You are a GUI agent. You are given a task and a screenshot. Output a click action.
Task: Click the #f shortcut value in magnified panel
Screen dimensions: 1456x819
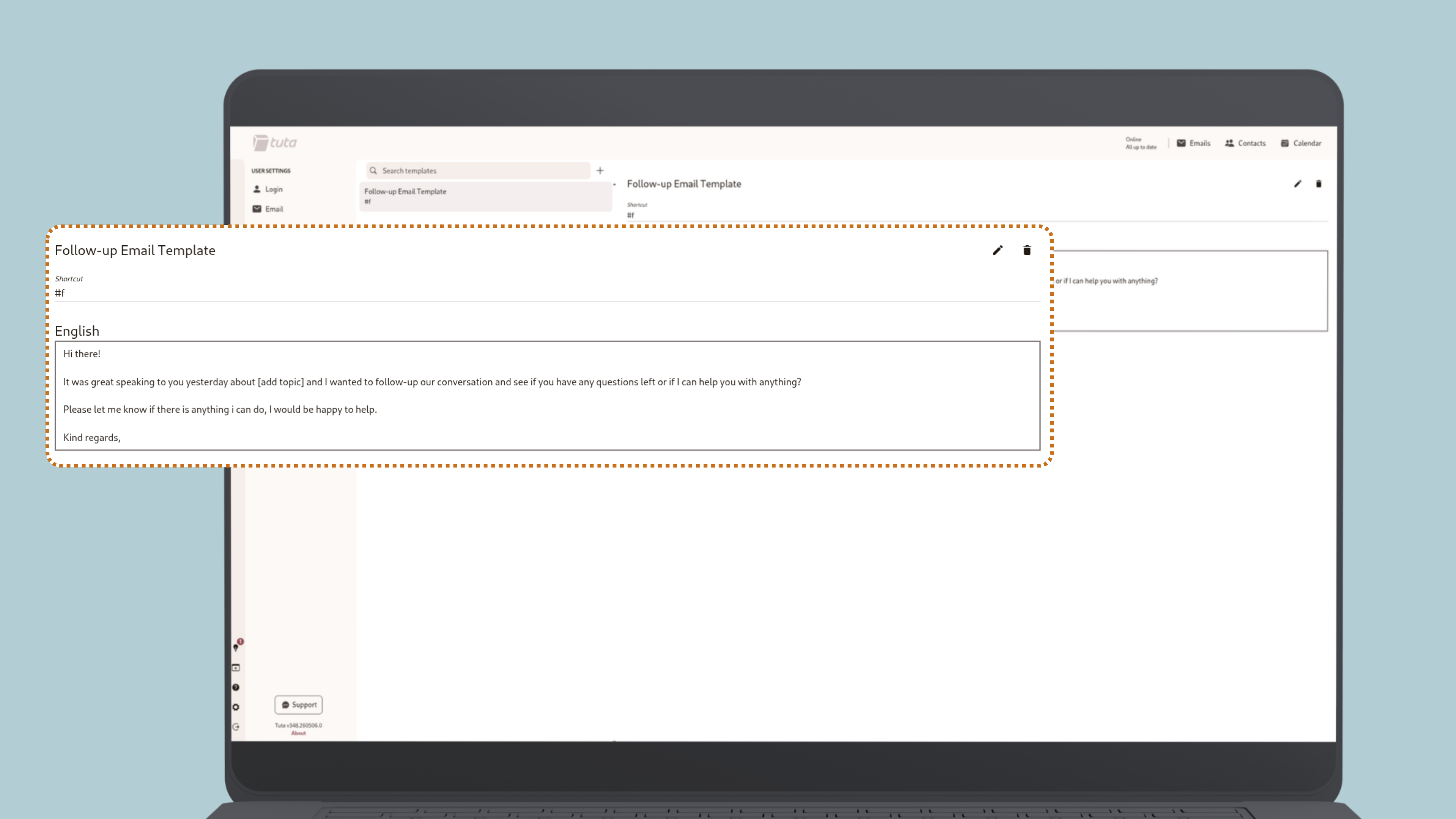coord(60,293)
